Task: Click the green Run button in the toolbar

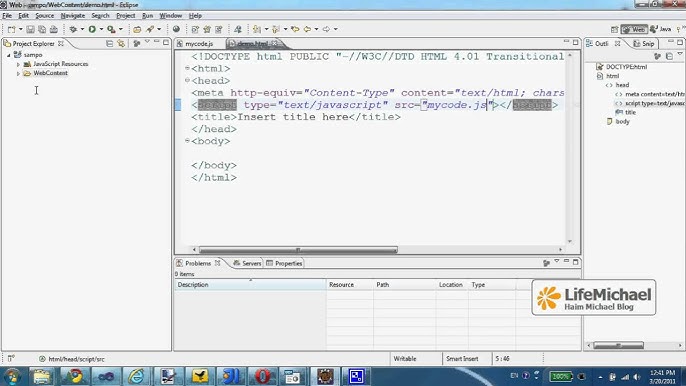Action: [92, 29]
